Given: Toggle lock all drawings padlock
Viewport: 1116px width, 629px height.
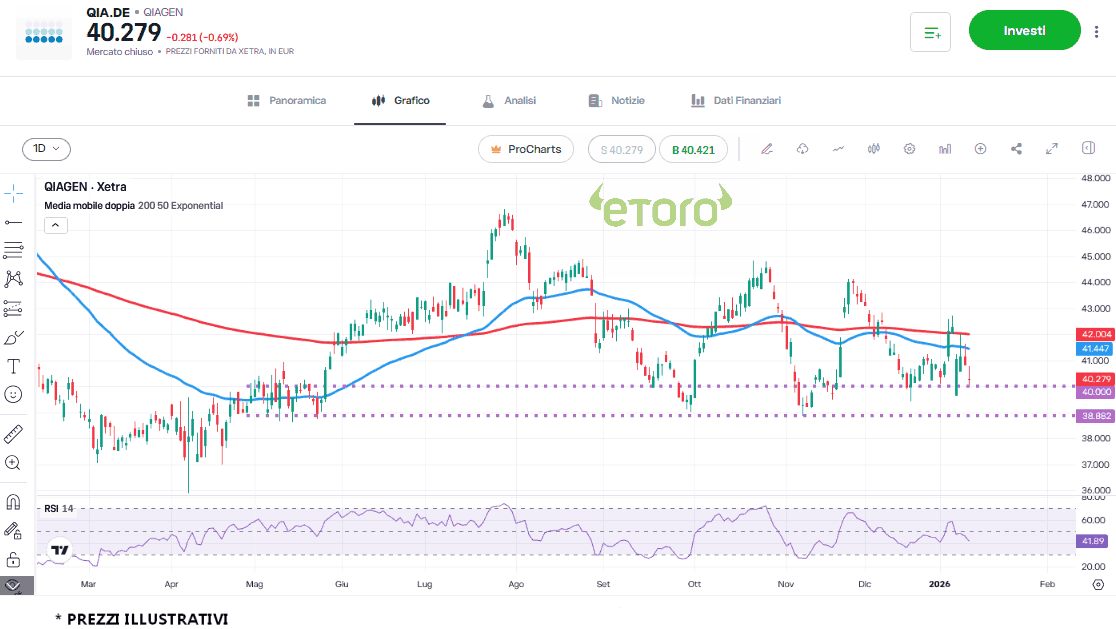Looking at the screenshot, I should [14, 559].
